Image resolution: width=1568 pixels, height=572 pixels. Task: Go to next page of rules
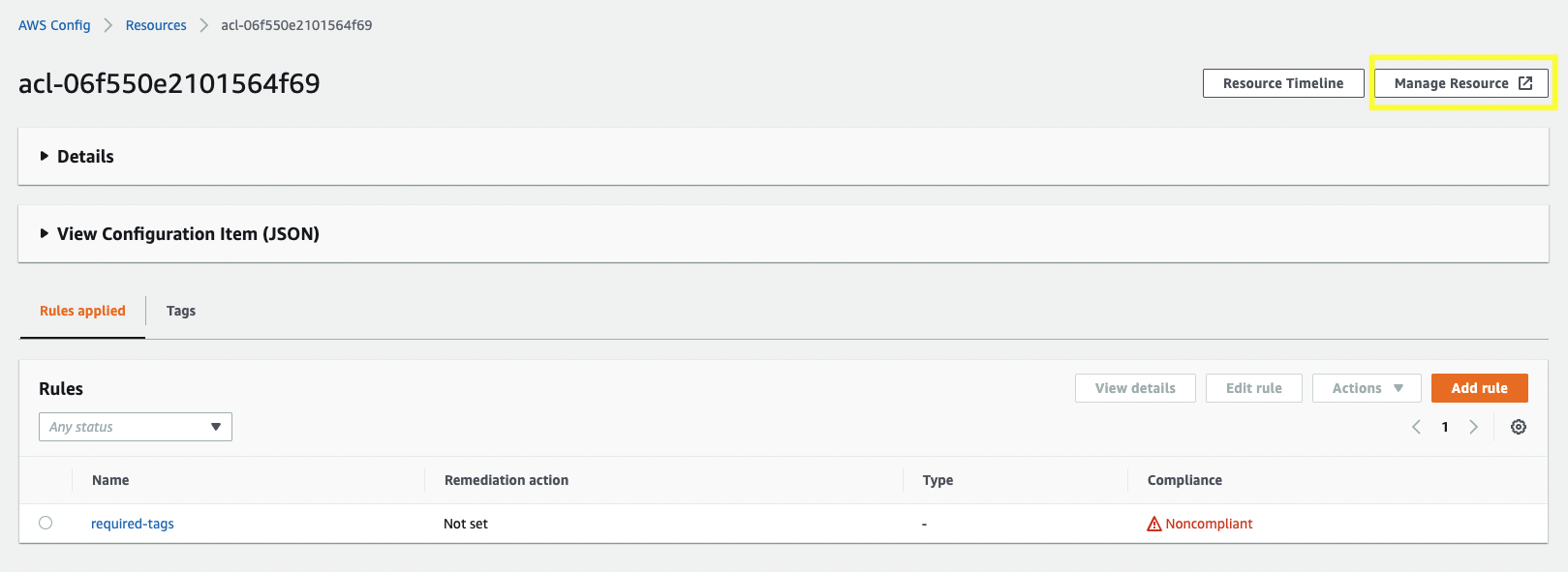[x=1473, y=427]
